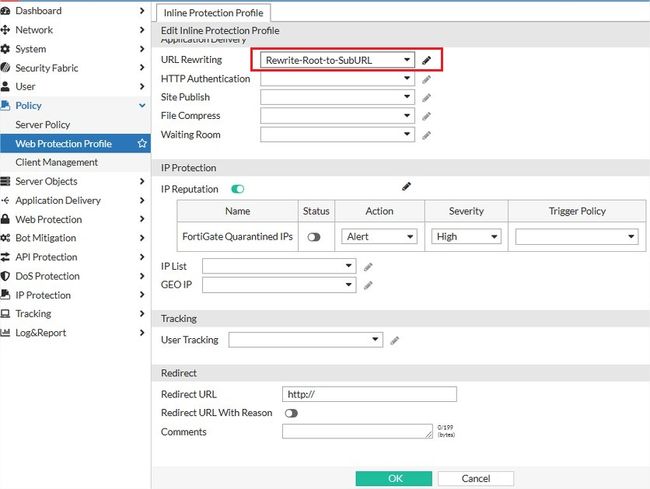The height and width of the screenshot is (489, 650).
Task: Click the Log&Report chart icon
Action: click(5, 333)
